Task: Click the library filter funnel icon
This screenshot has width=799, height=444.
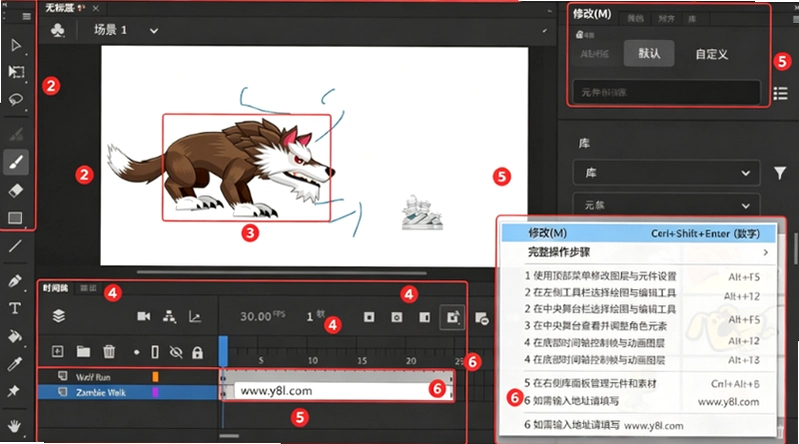Action: click(780, 173)
